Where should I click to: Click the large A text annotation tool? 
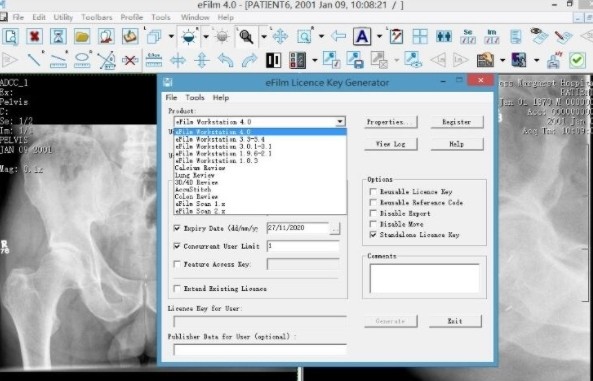coord(362,37)
